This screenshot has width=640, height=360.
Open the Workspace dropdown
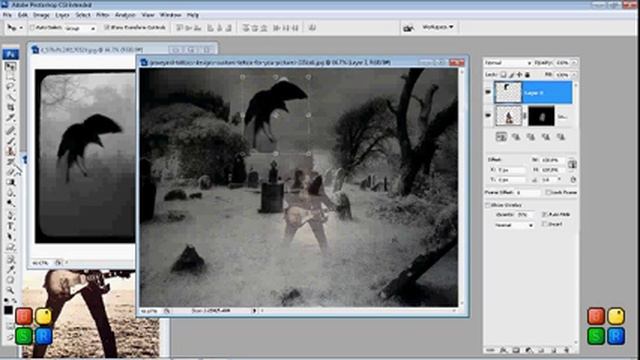438,27
